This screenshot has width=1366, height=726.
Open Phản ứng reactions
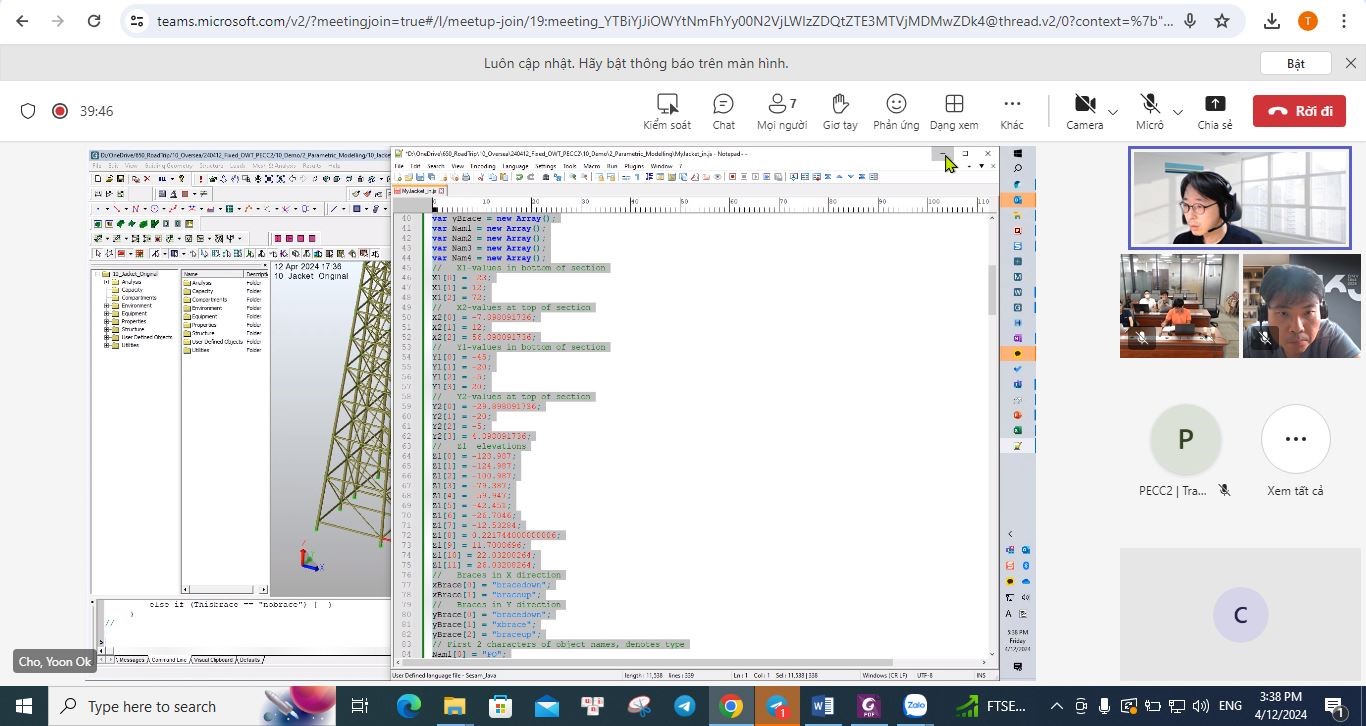click(896, 111)
